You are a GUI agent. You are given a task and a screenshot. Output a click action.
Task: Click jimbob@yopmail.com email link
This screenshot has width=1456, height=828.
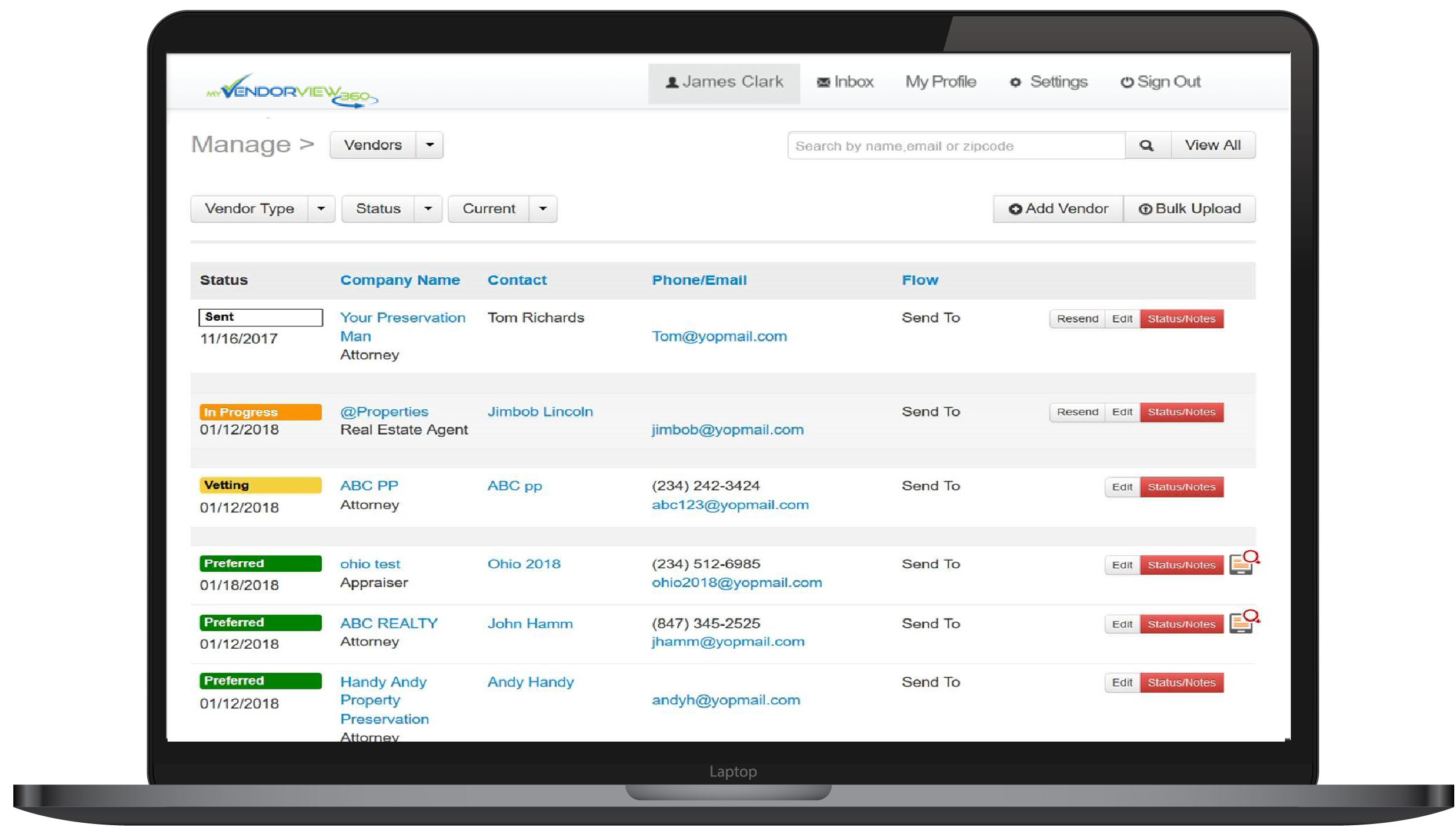(x=728, y=430)
